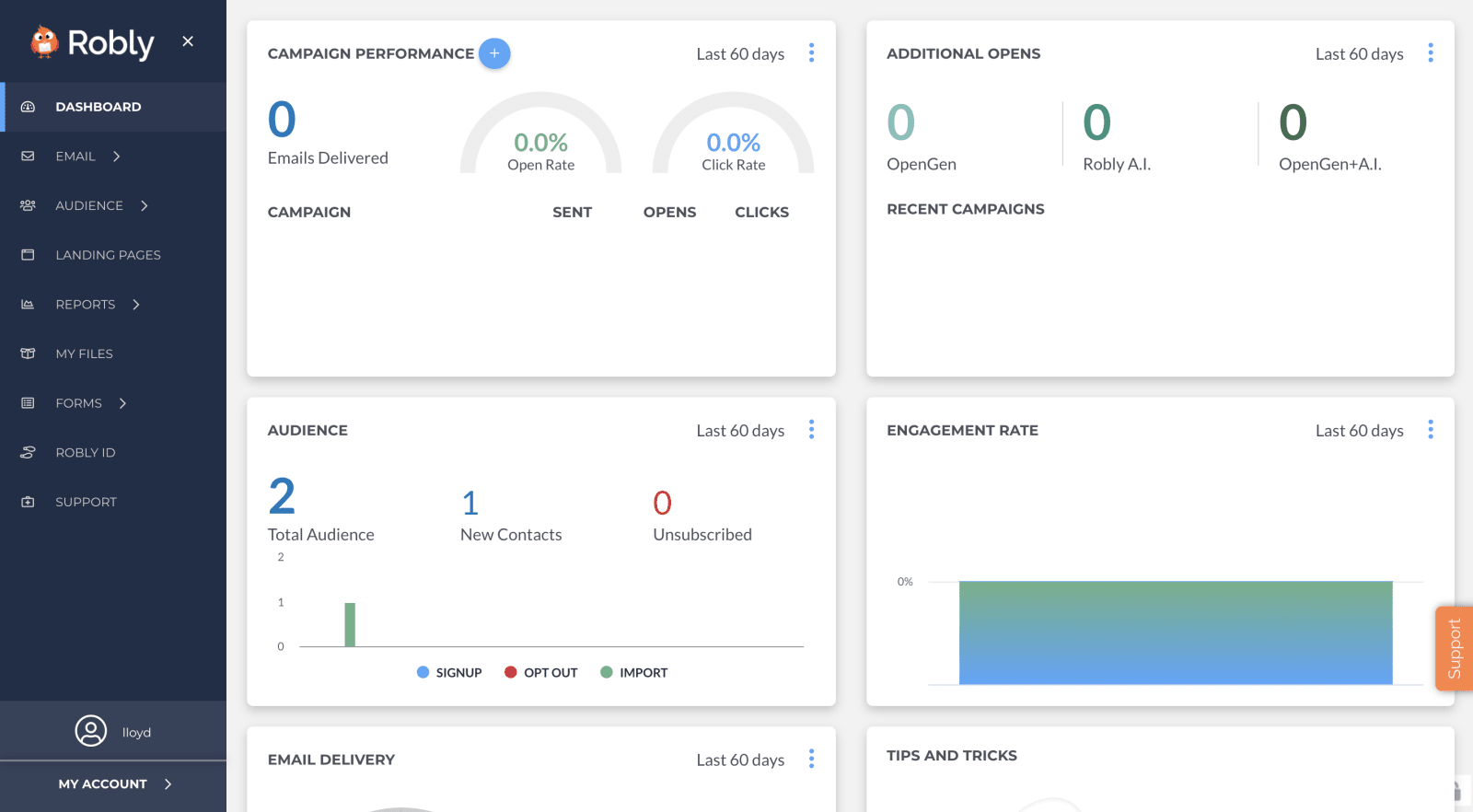Toggle SIGNUP series in audience legend
Screen dimensions: 1473x812
pyautogui.click(x=449, y=673)
